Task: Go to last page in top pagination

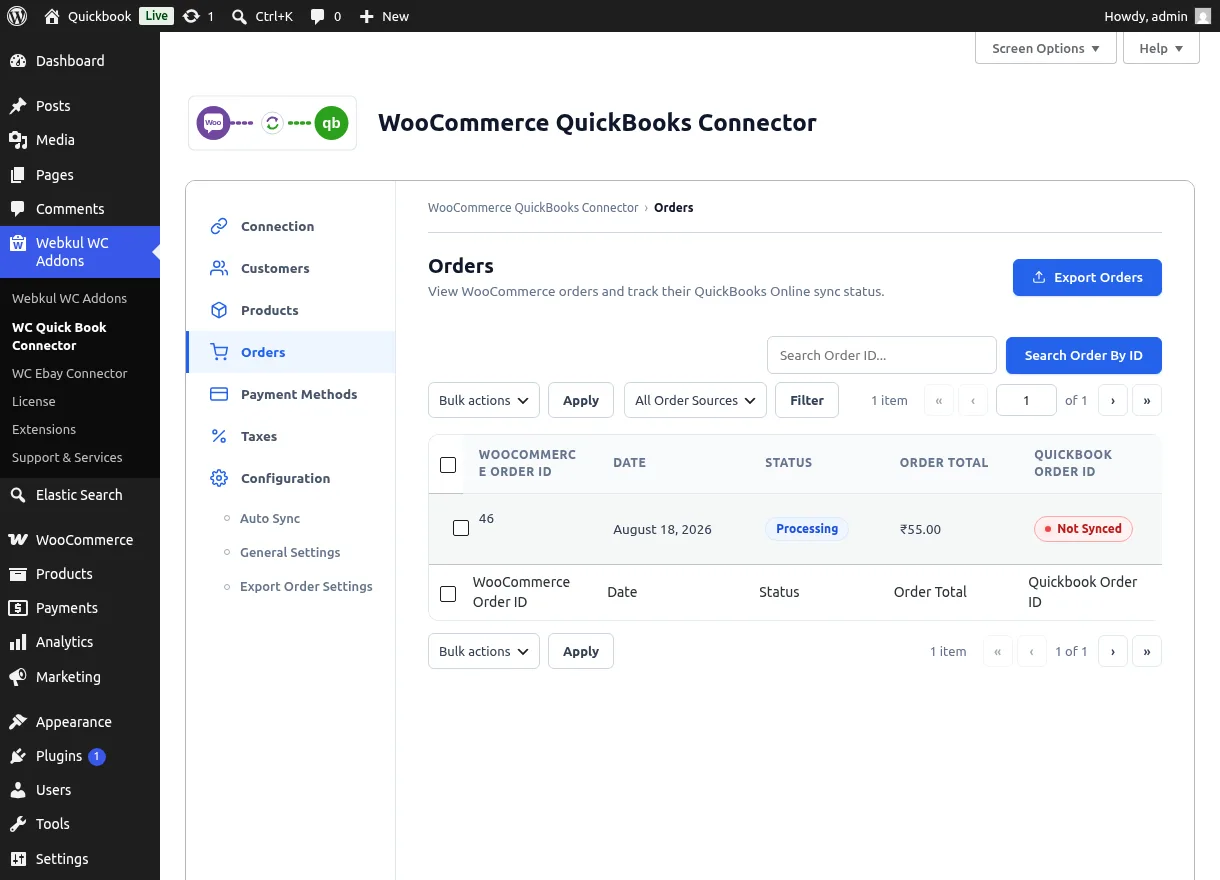Action: tap(1147, 400)
